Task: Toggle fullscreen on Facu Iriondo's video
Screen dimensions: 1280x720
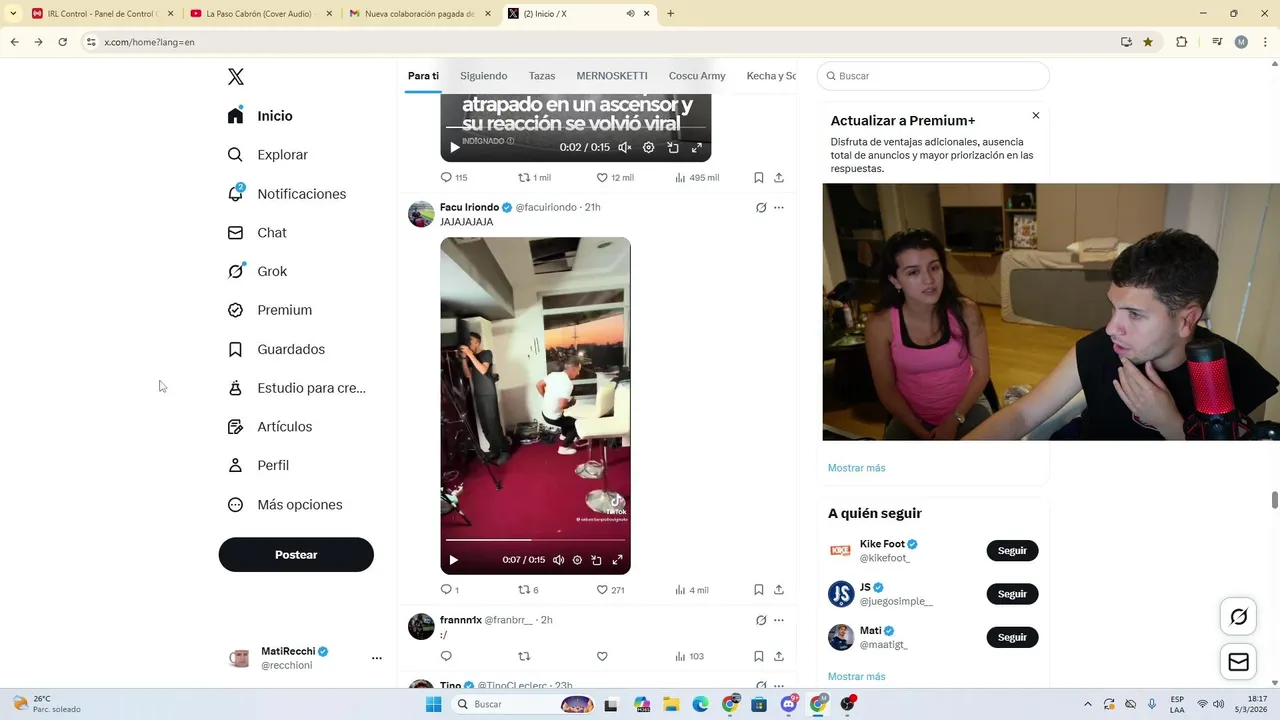Action: [x=617, y=560]
